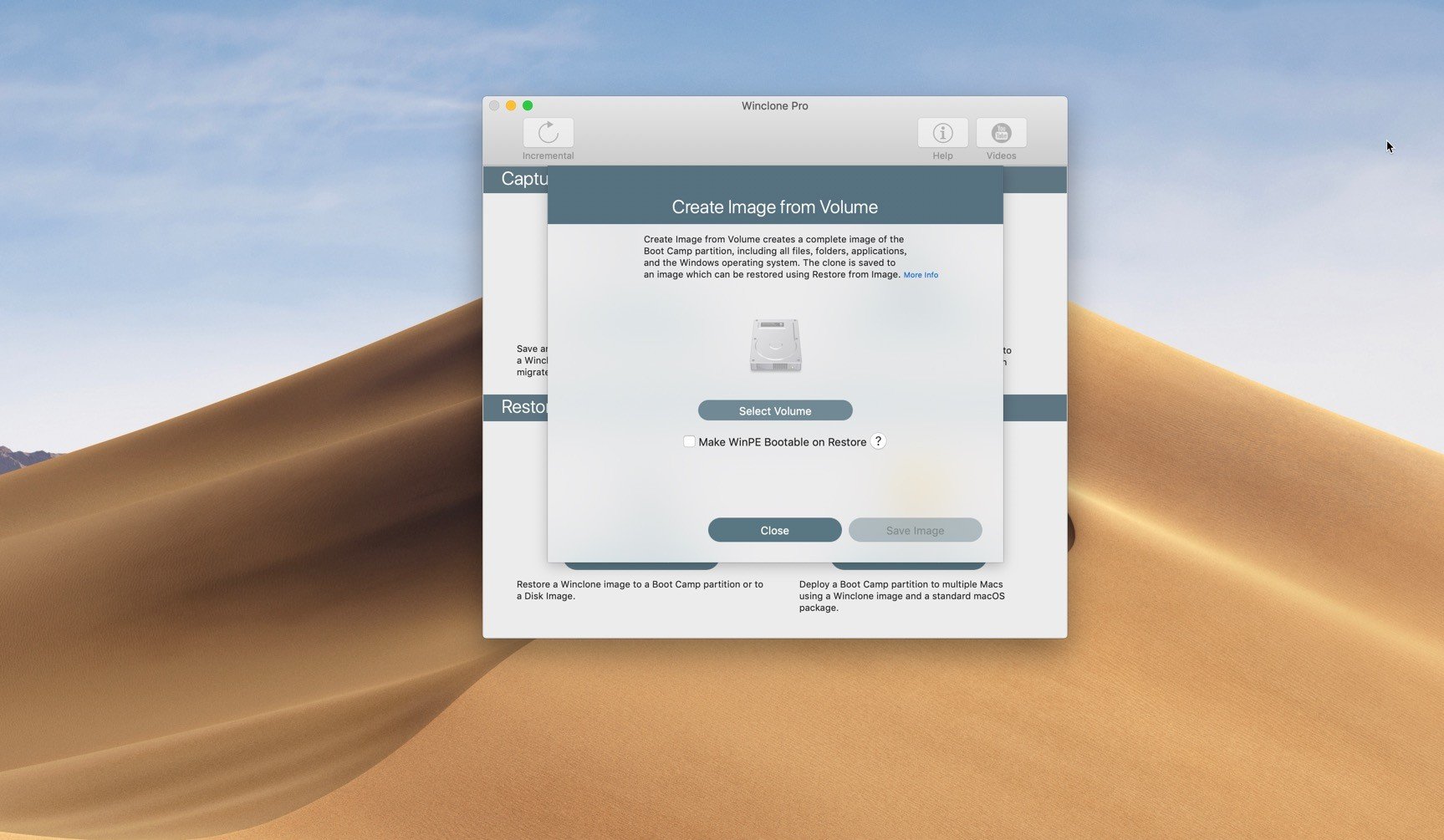Click the green zoom window button

point(528,105)
